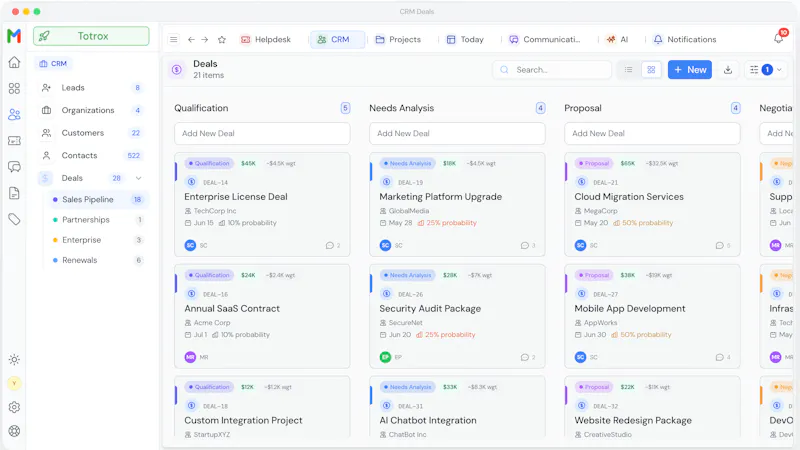
Task: Open the user avatar in left rail
Action: [14, 383]
